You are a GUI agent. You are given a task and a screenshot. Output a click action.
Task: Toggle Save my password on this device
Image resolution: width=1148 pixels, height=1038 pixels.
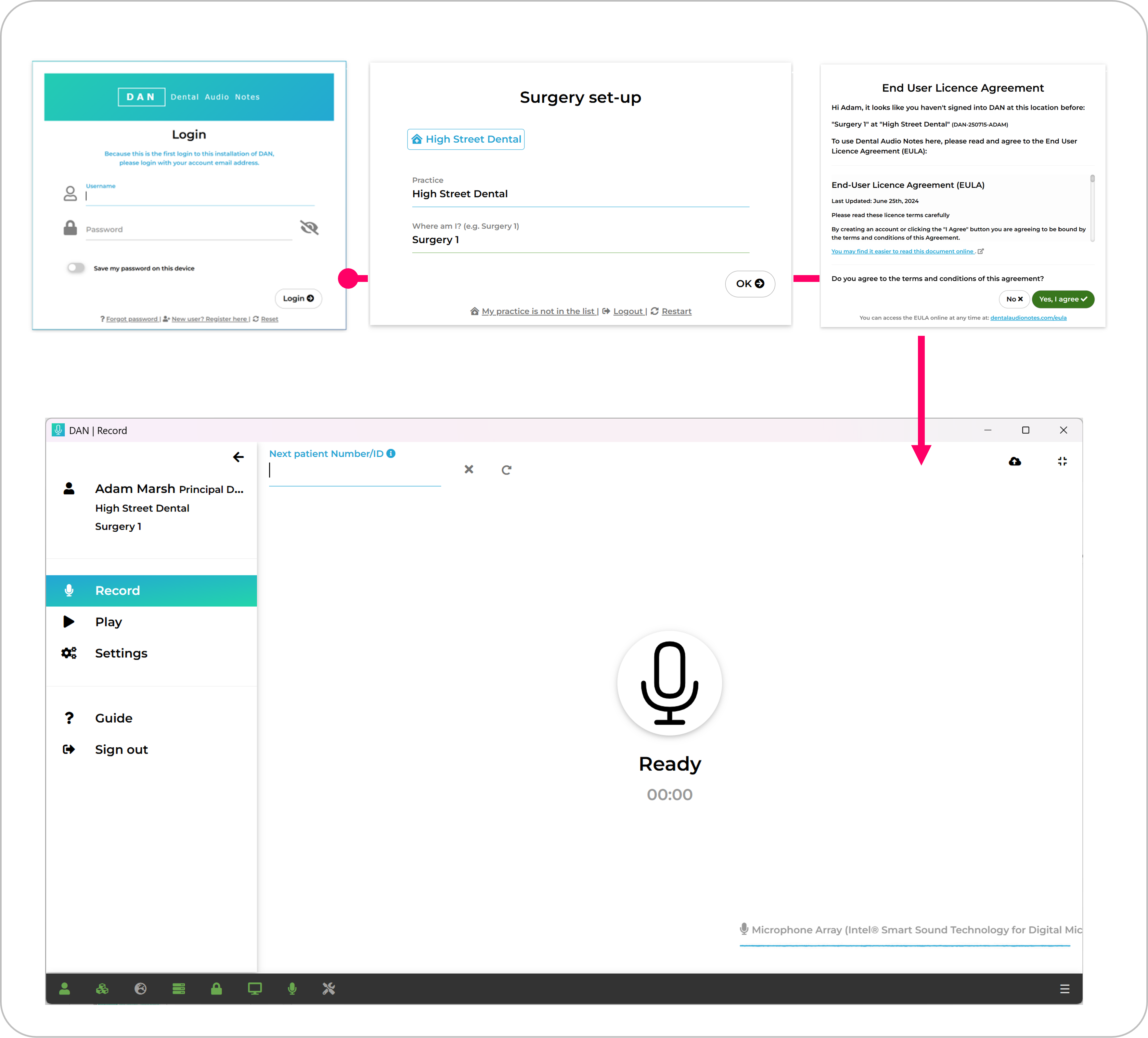pyautogui.click(x=76, y=268)
